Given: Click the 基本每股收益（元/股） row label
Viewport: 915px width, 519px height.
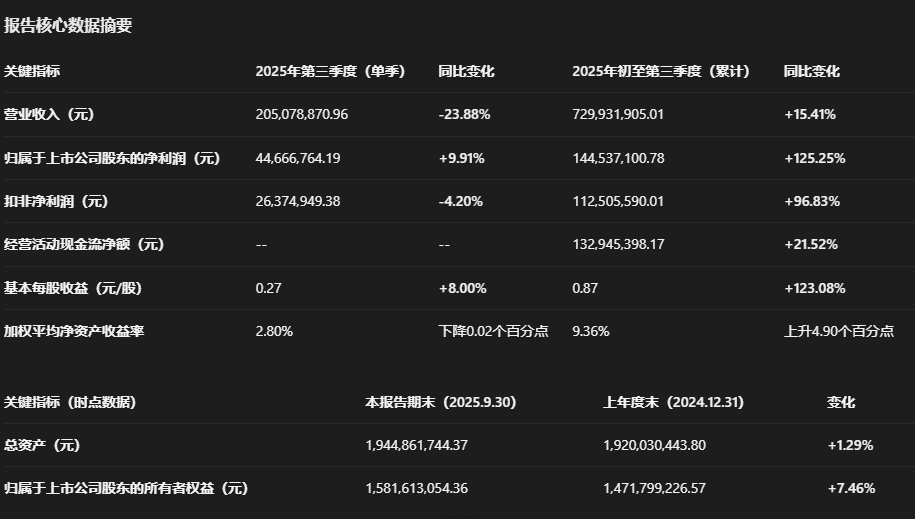Looking at the screenshot, I should pyautogui.click(x=73, y=288).
